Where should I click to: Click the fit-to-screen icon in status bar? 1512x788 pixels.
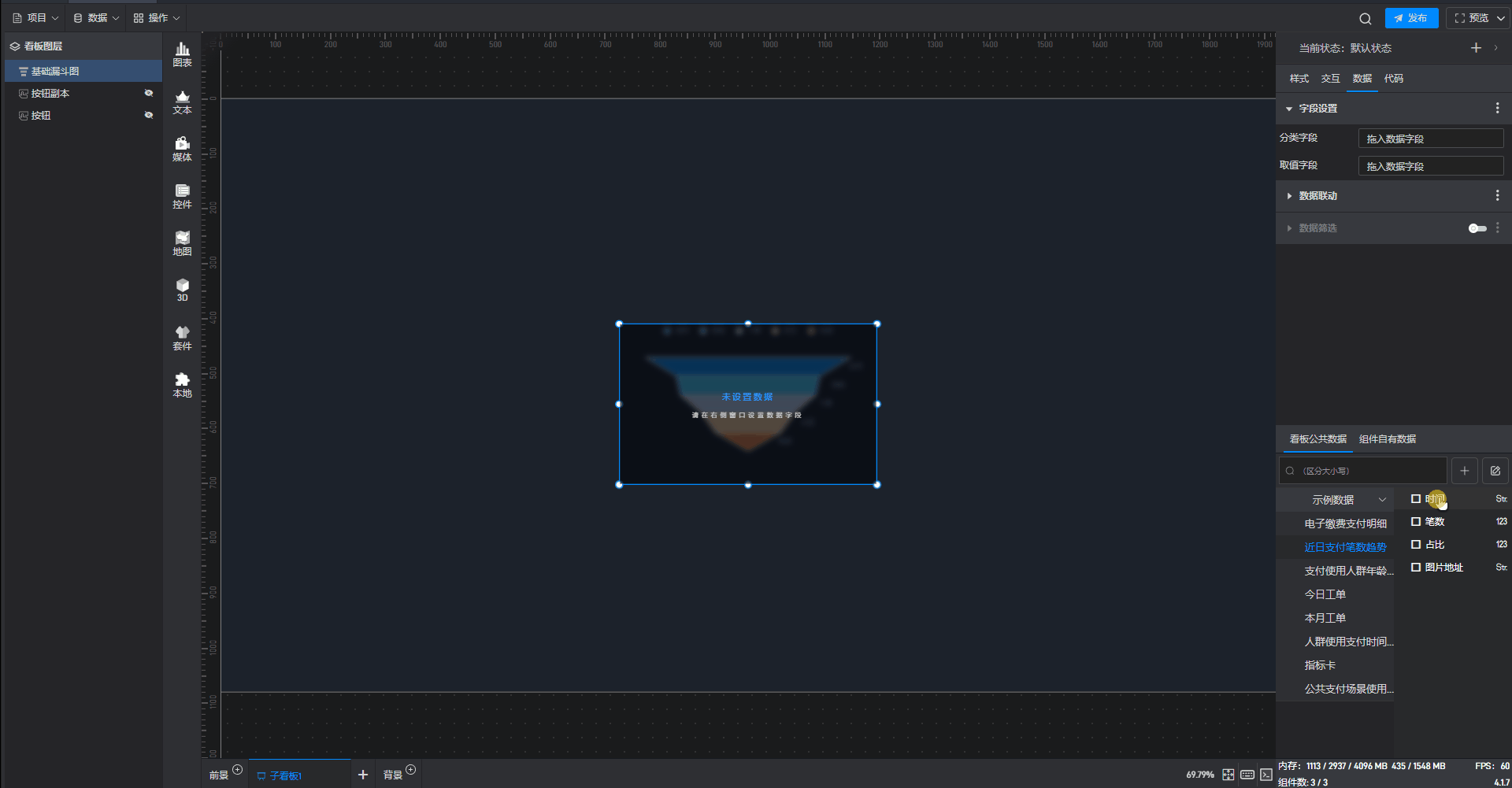[x=1228, y=775]
